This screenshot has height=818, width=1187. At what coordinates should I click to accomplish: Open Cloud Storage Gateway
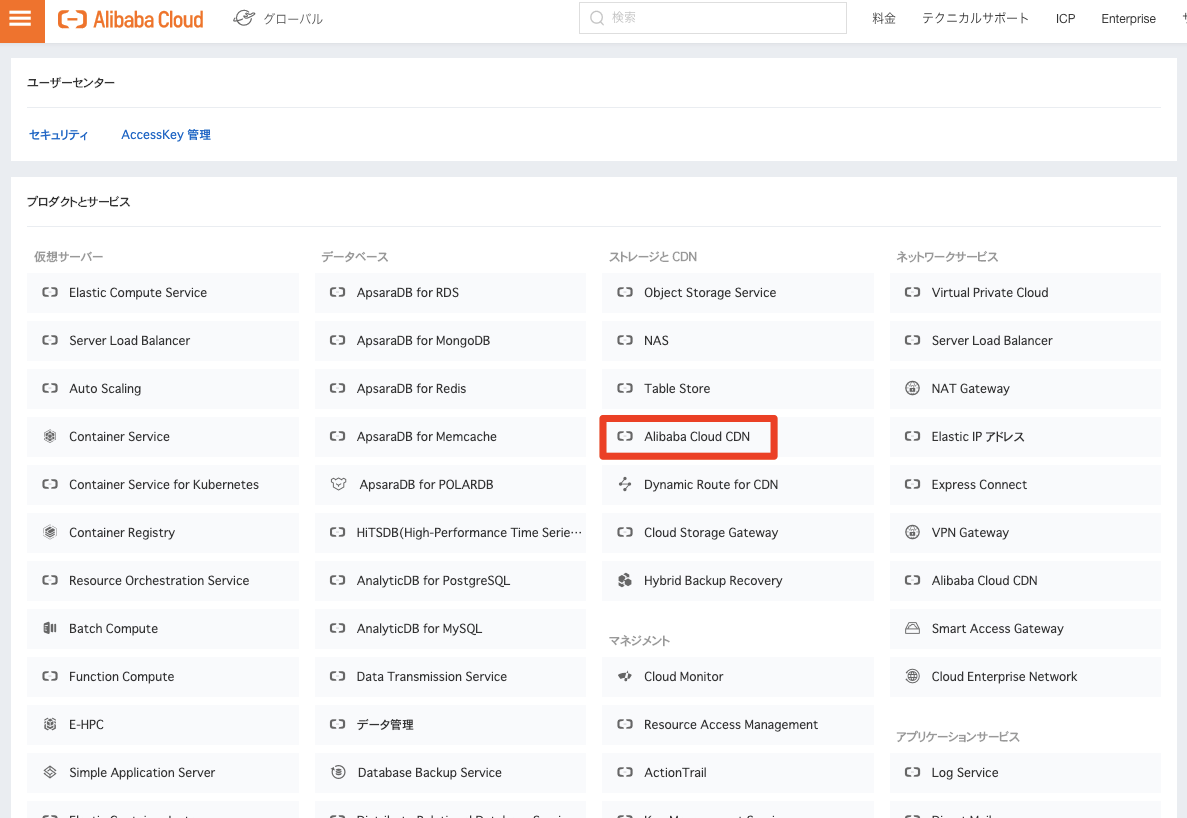[738, 532]
